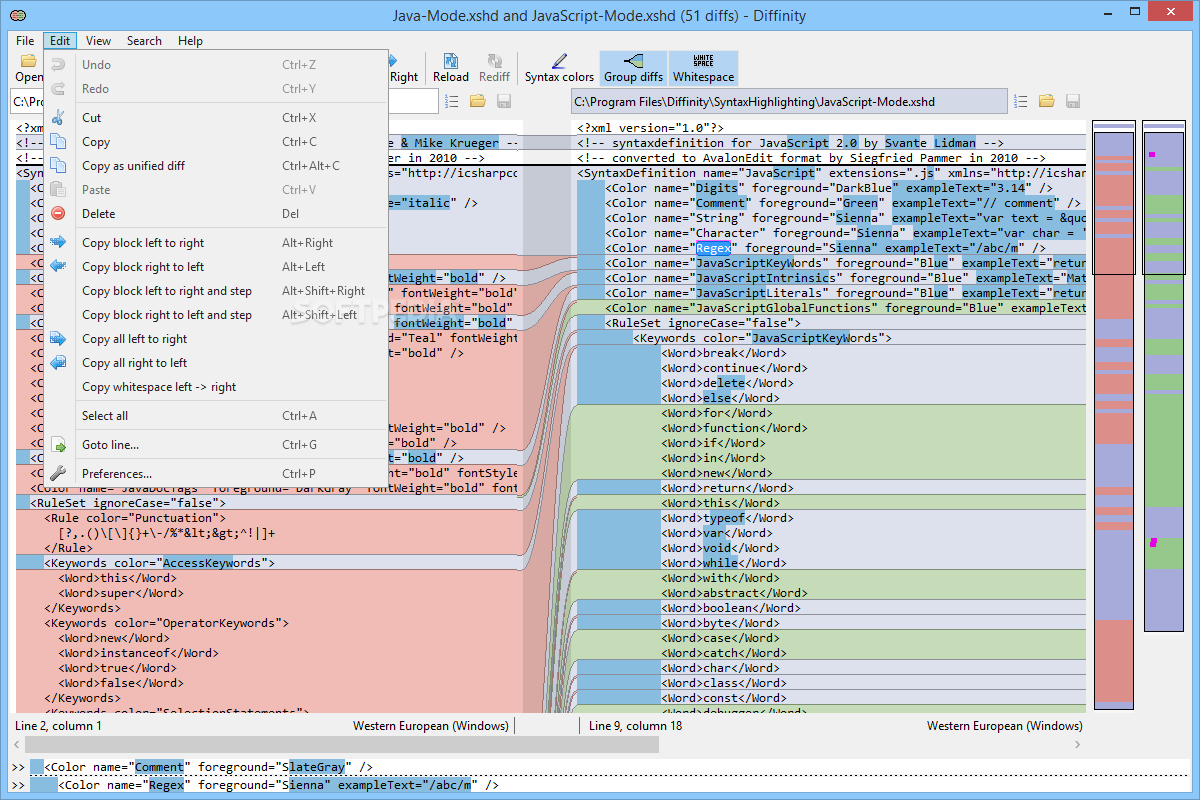This screenshot has width=1200, height=800.
Task: Click the horizontal scrollbar left arrow
Action: 18,745
